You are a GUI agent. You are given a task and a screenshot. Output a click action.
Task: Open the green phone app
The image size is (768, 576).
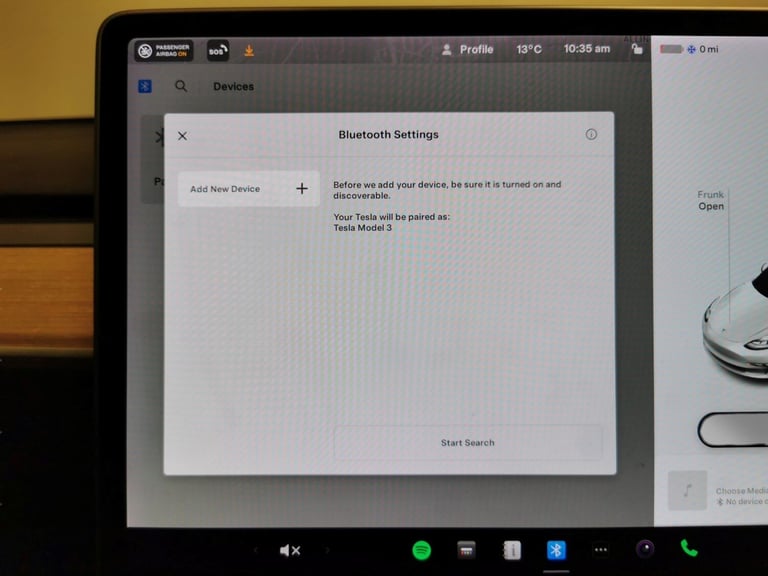(689, 548)
